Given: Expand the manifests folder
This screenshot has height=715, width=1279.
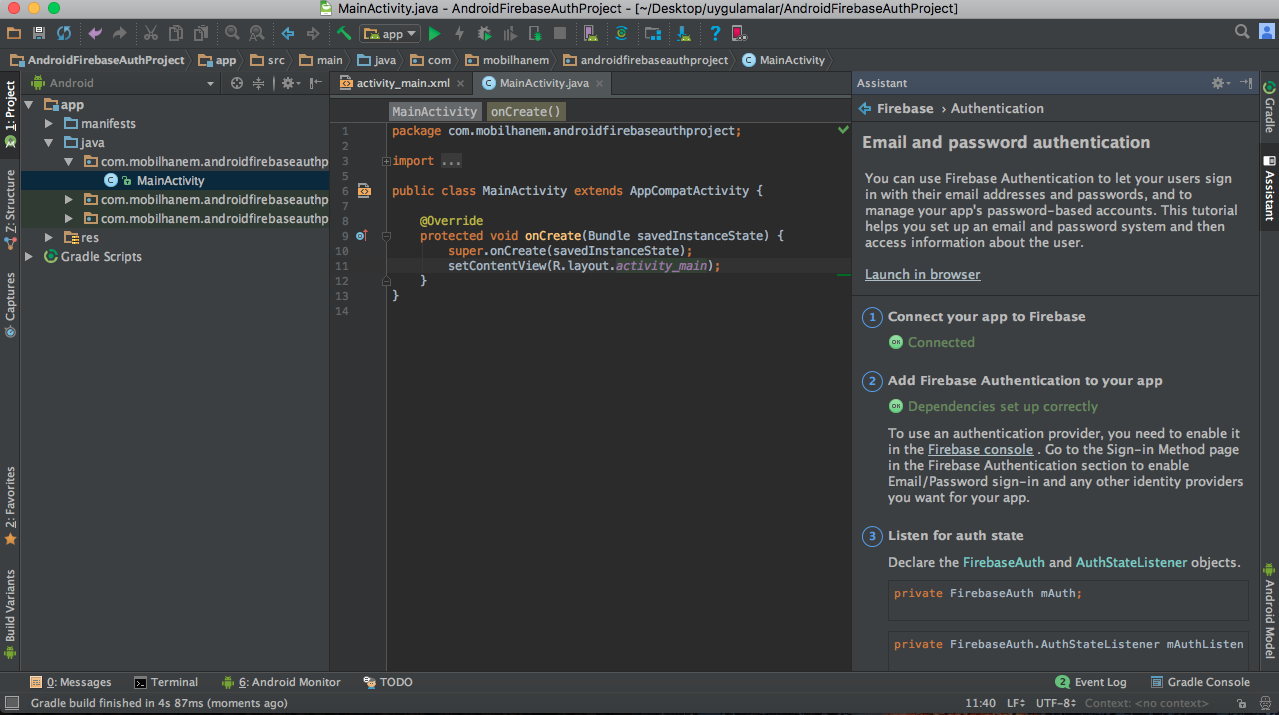Looking at the screenshot, I should coord(49,124).
